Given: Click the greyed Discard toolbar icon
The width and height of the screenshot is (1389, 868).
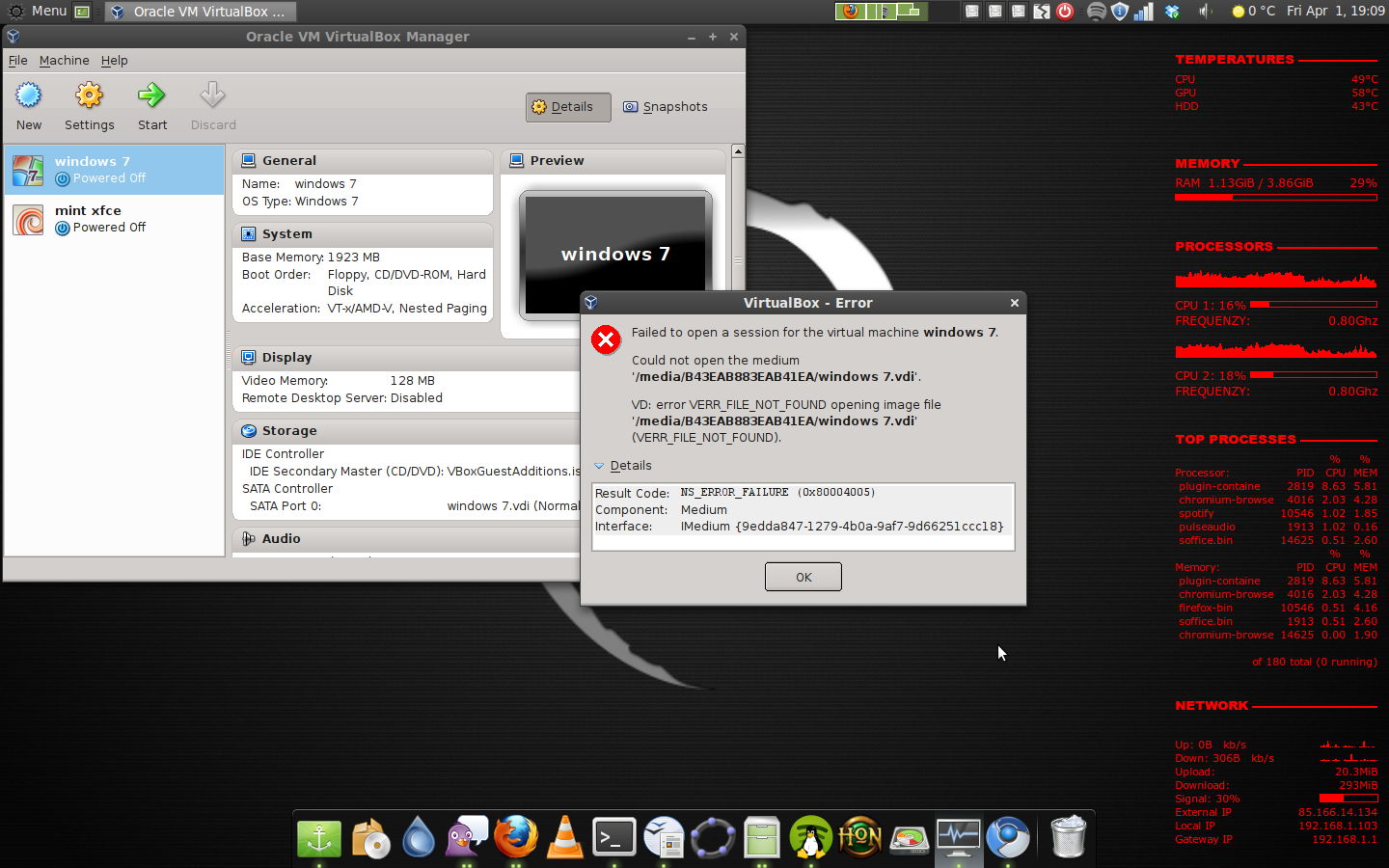Looking at the screenshot, I should [212, 95].
